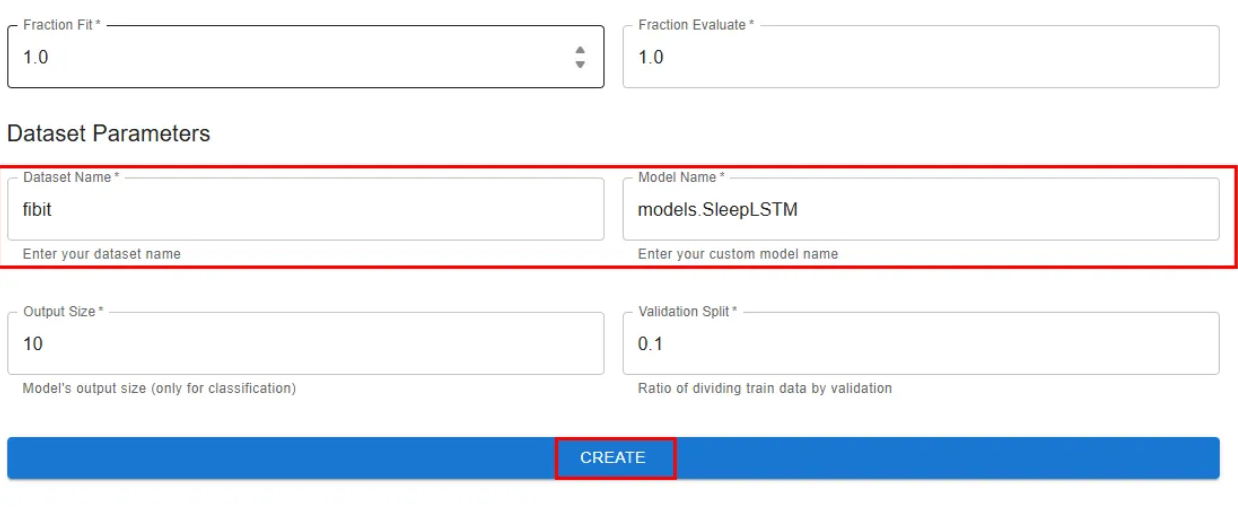The width and height of the screenshot is (1238, 507).
Task: Click the model's output size helper text
Action: 159,388
